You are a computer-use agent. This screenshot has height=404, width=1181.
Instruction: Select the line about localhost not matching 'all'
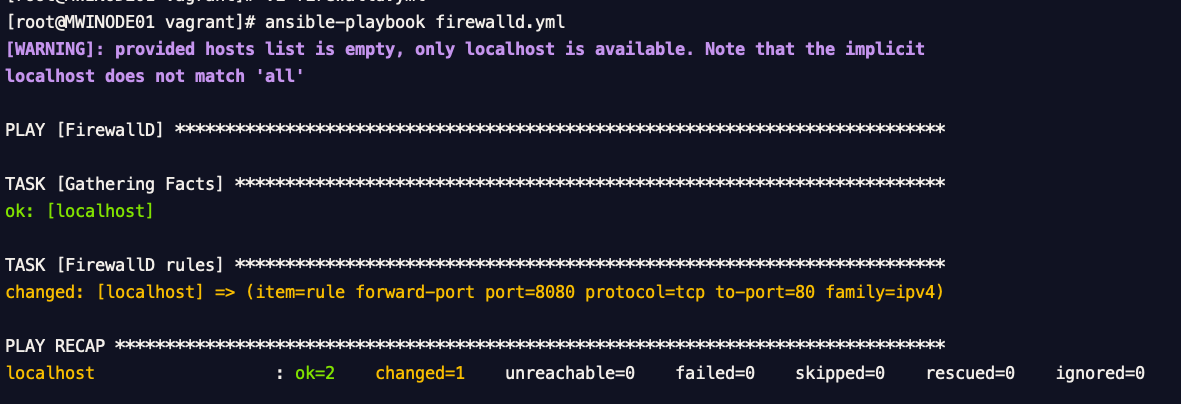154,76
